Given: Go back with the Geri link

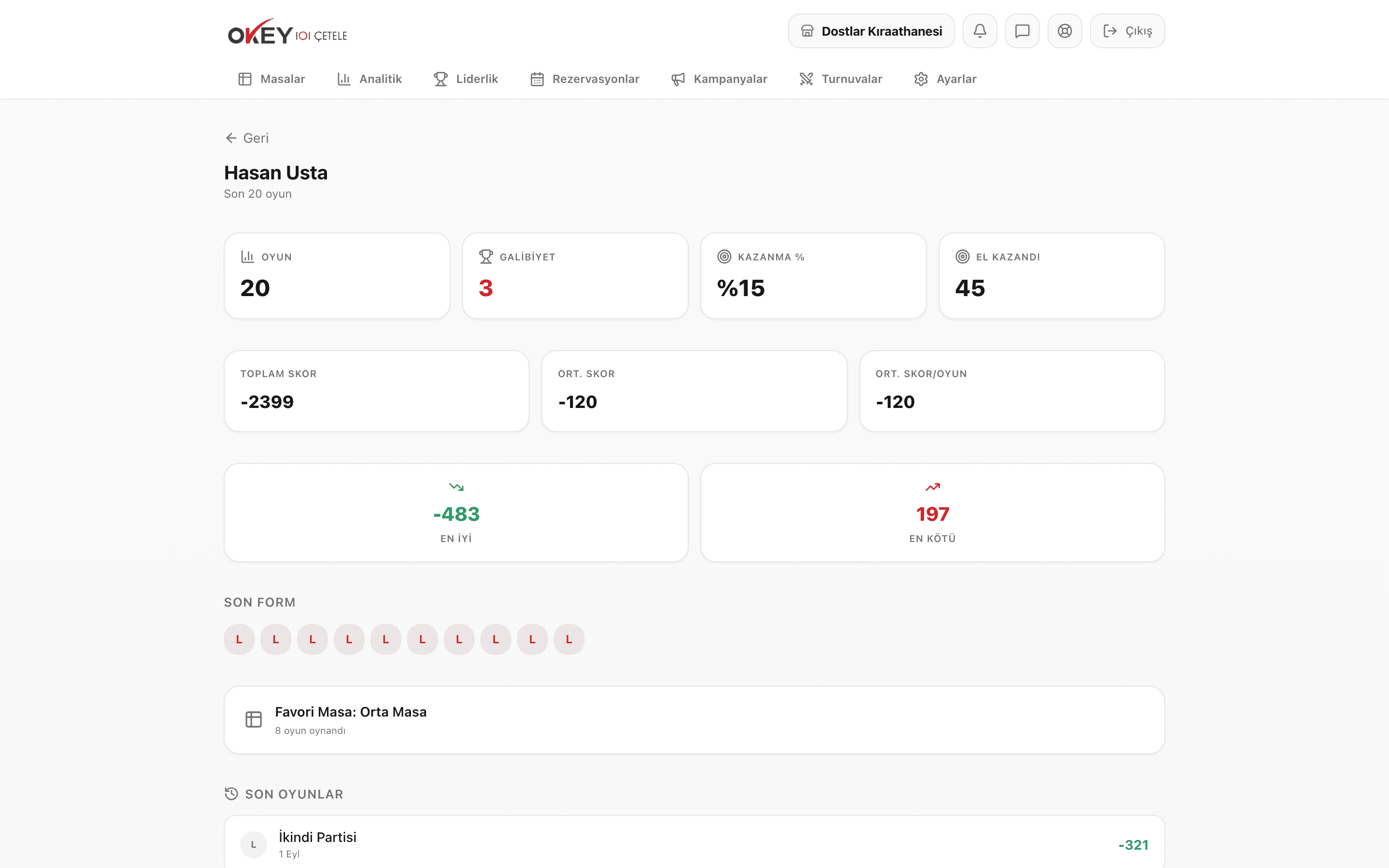Looking at the screenshot, I should click(247, 138).
